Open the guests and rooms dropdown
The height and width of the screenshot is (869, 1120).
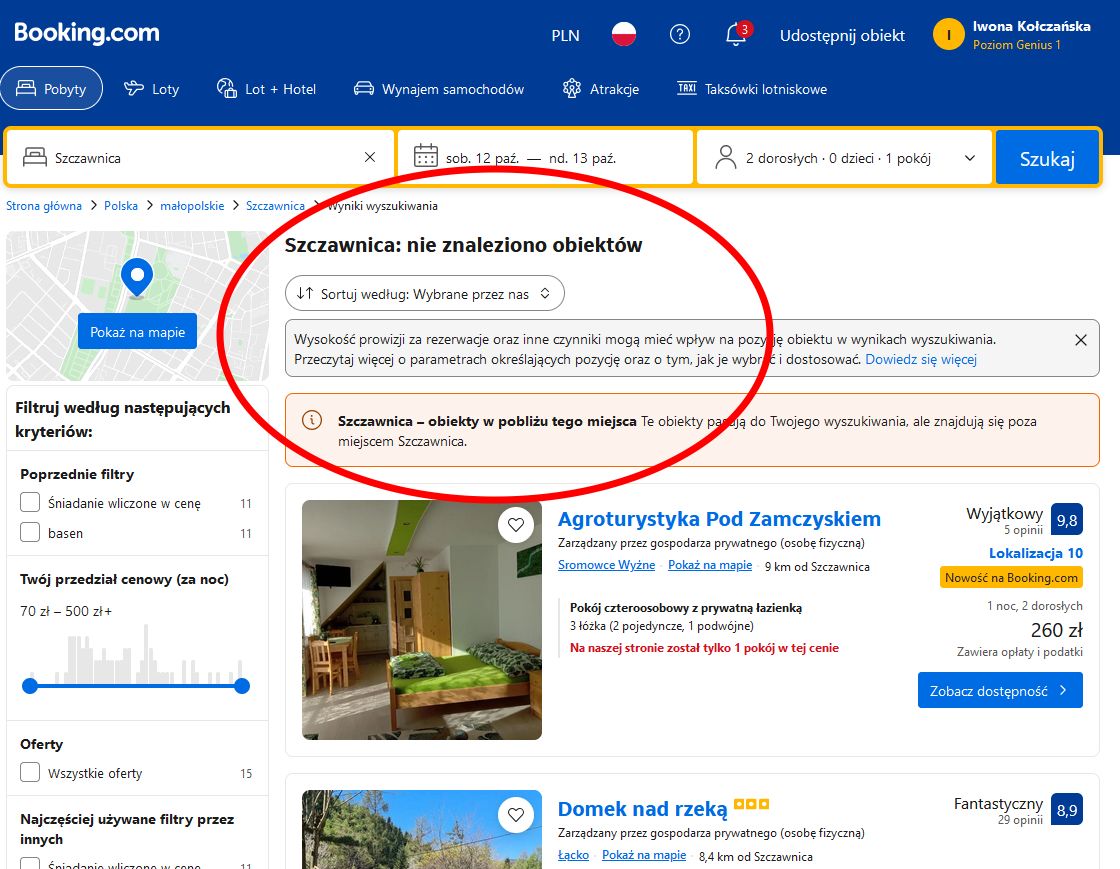pyautogui.click(x=844, y=158)
